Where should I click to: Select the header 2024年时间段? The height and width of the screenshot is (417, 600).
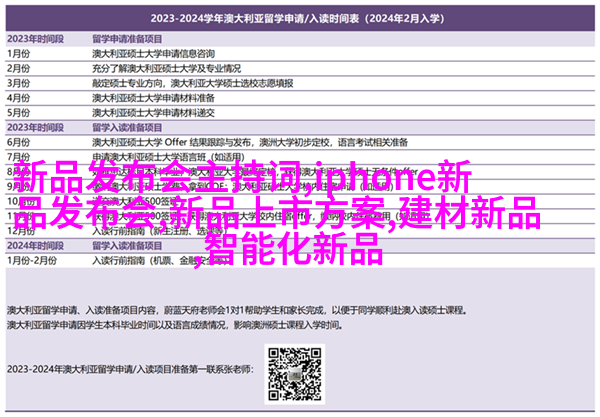pos(35,246)
